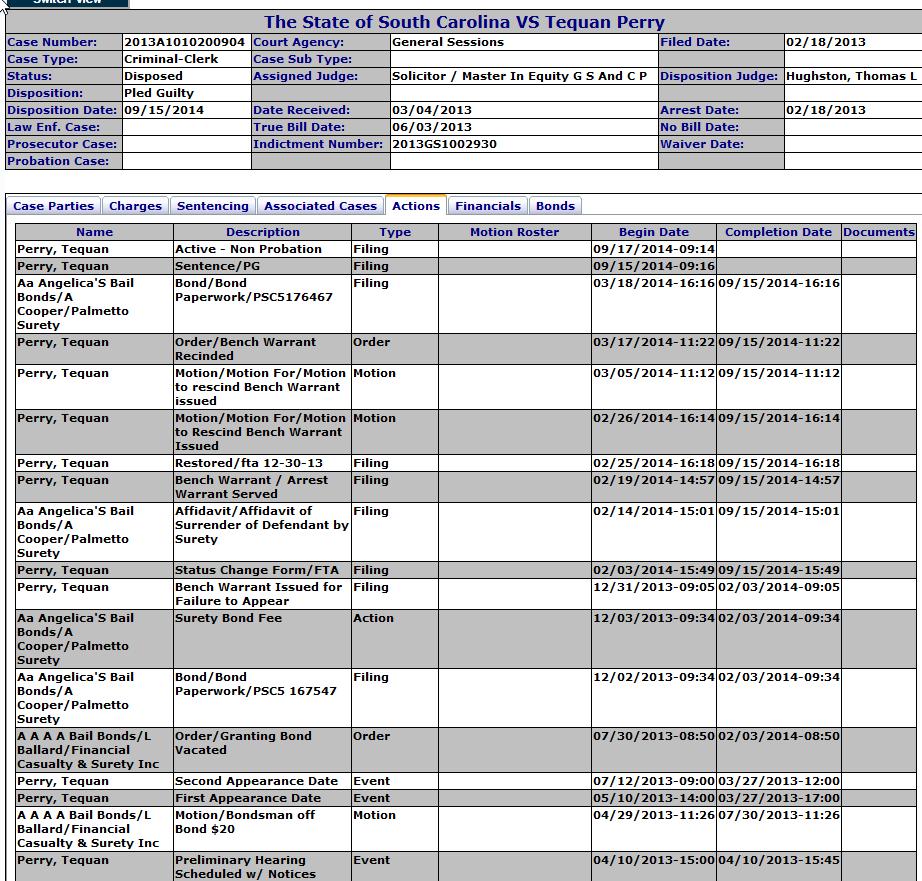Screen dimensions: 922x881
Task: Click the Documents column header
Action: 878,232
